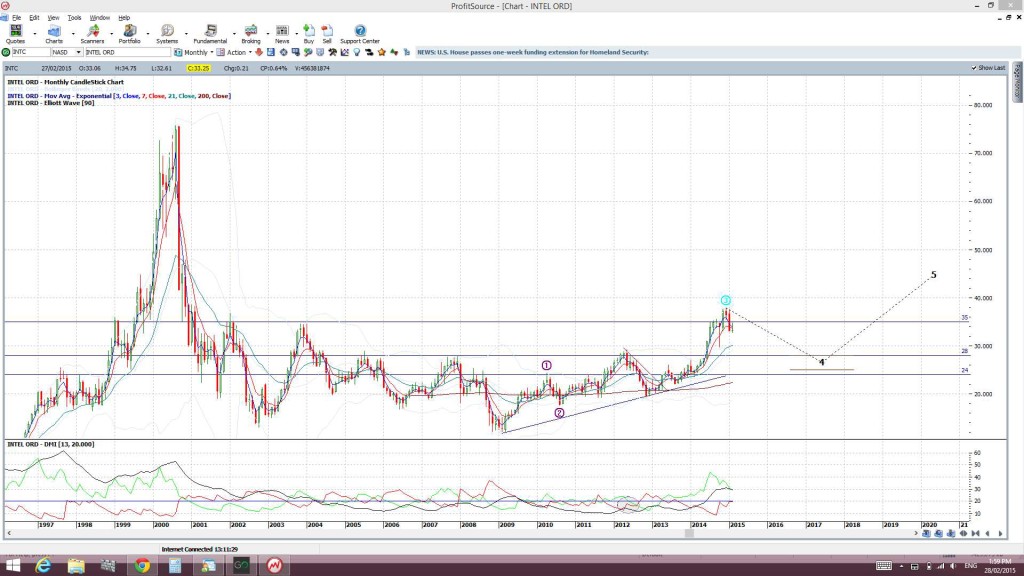Expand the Systems toolbar dropdown arrow
The height and width of the screenshot is (576, 1024).
186,33
